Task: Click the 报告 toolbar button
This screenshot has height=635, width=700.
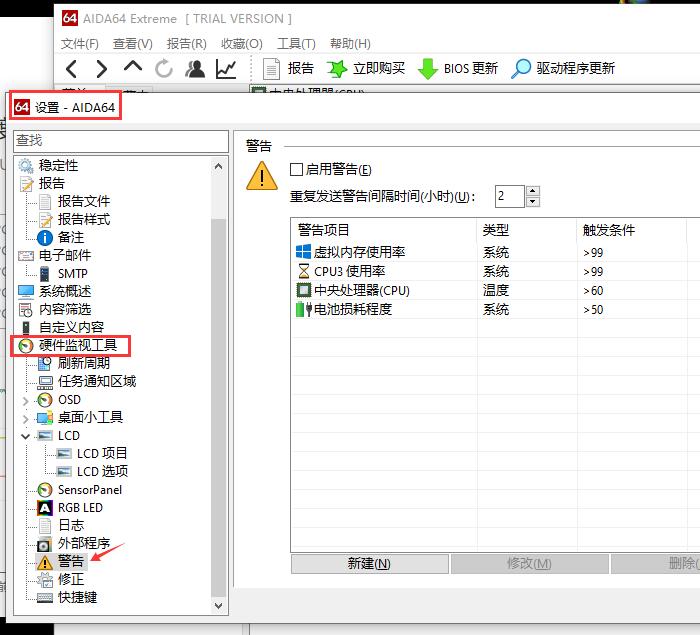Action: (x=288, y=69)
